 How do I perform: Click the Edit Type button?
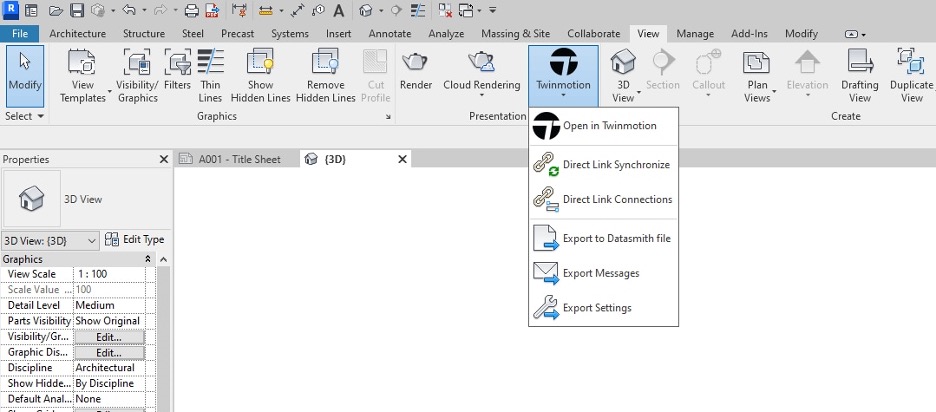coord(135,240)
